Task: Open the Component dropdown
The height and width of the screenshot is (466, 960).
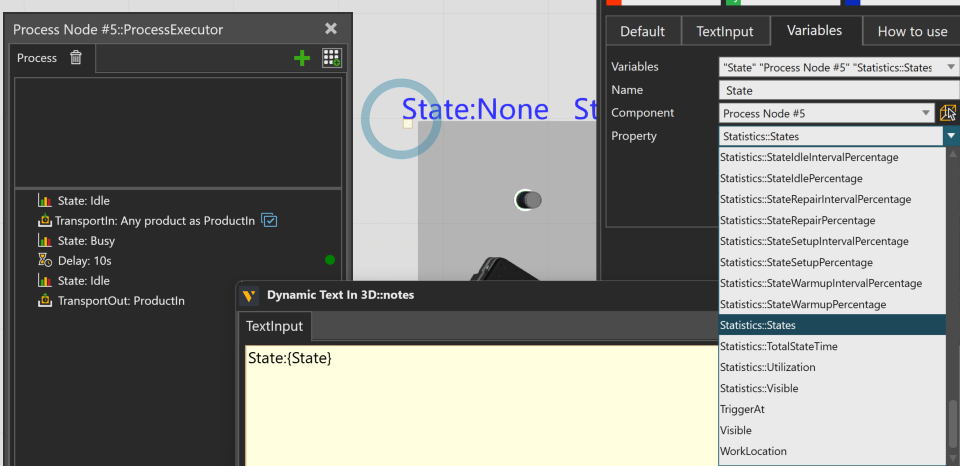Action: click(927, 113)
